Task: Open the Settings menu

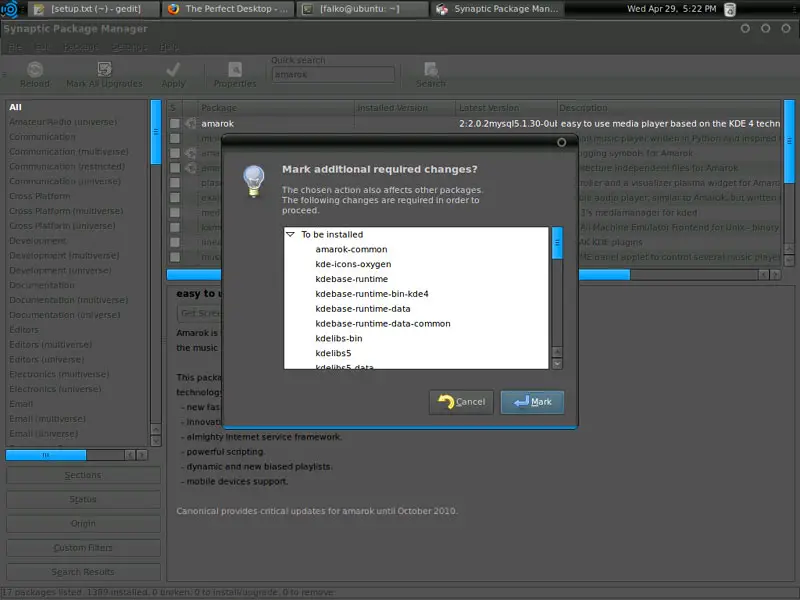Action: (x=129, y=47)
